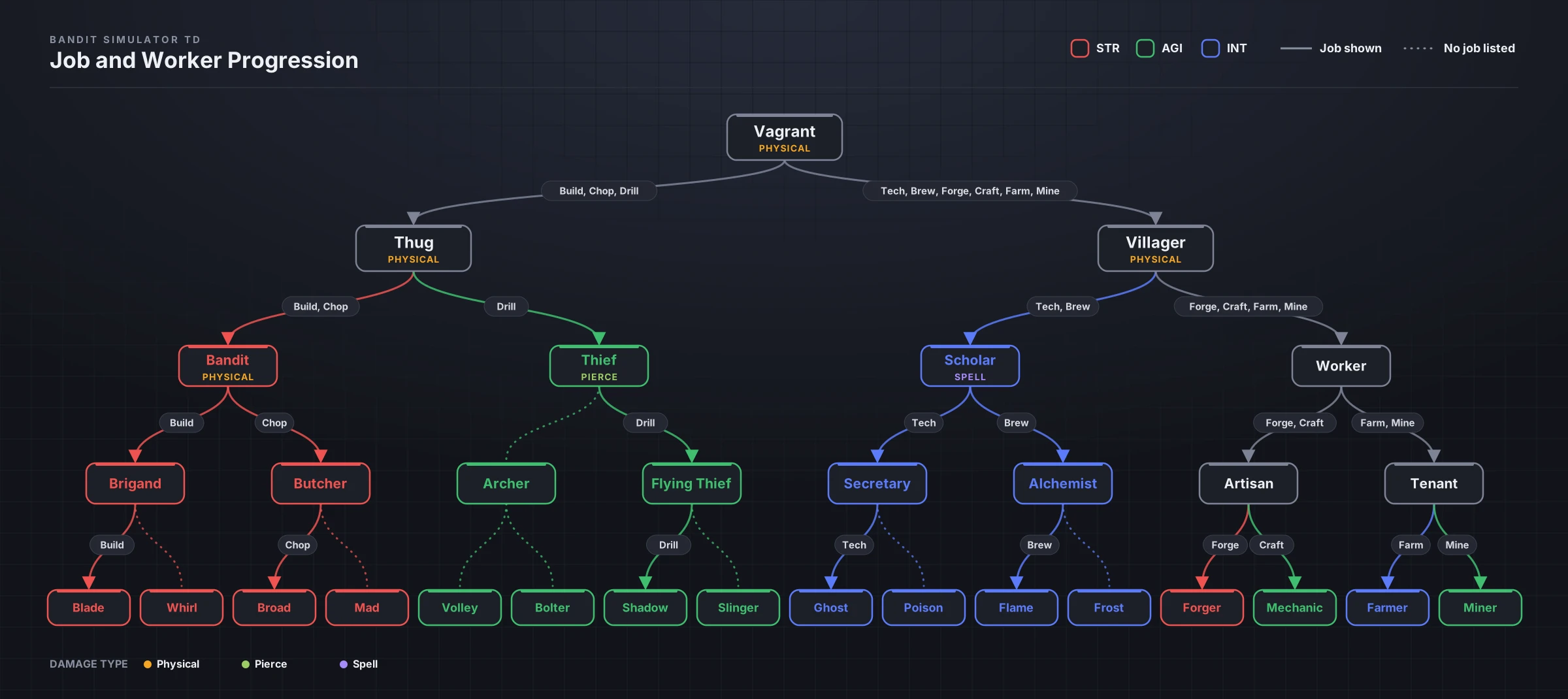Select the Alchemist node
The width and height of the screenshot is (1568, 699).
1063,483
